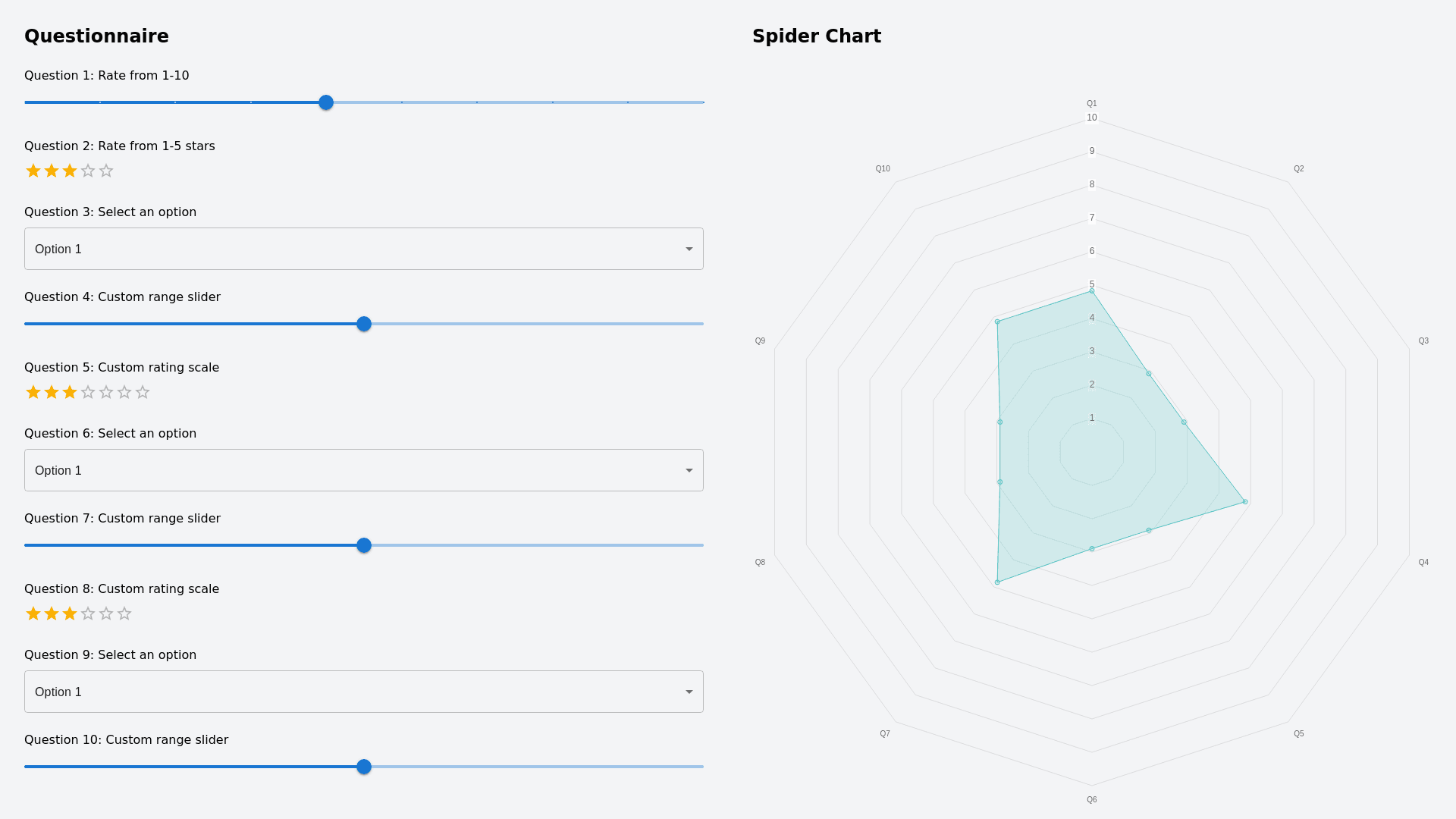Click the Question 1 slider thumb
Screen dimensions: 1456x819
[x=326, y=102]
